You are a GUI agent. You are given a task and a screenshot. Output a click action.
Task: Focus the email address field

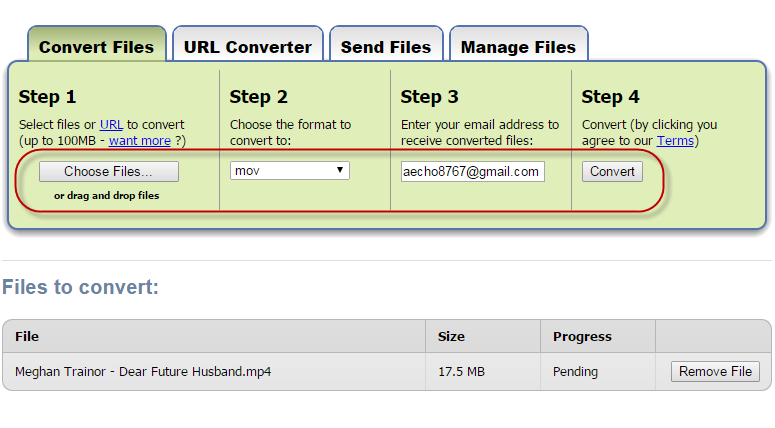[x=472, y=171]
